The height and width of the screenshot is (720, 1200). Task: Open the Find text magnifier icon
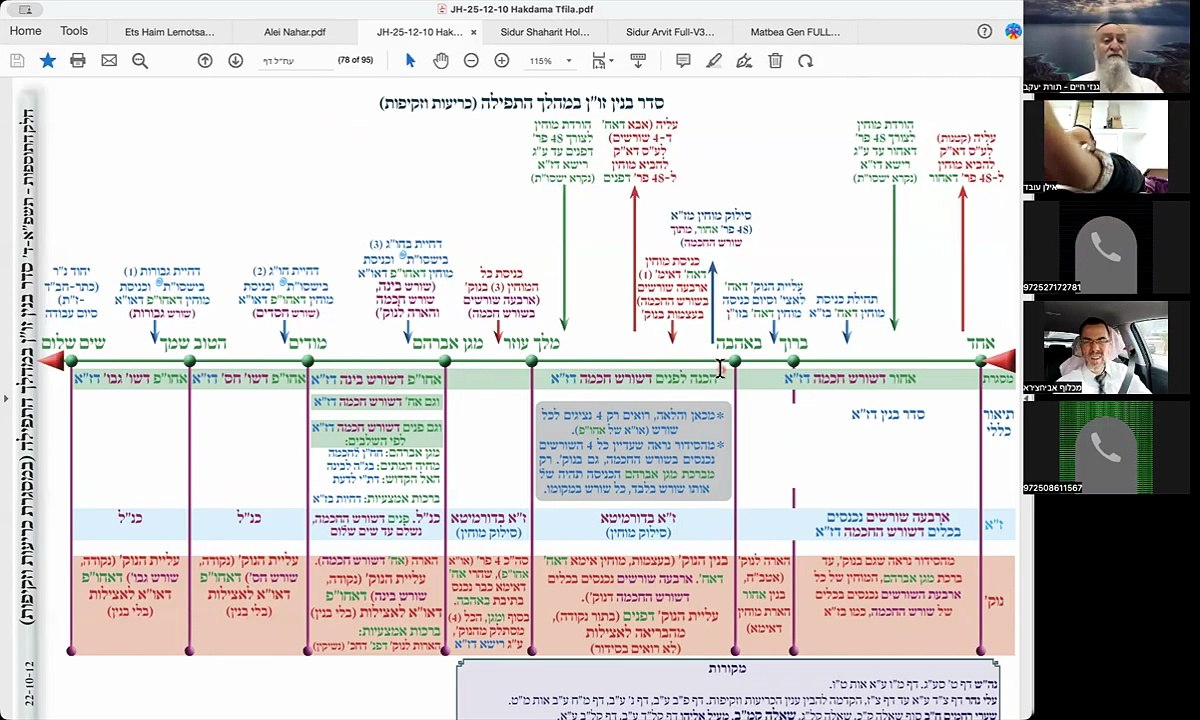pyautogui.click(x=140, y=61)
